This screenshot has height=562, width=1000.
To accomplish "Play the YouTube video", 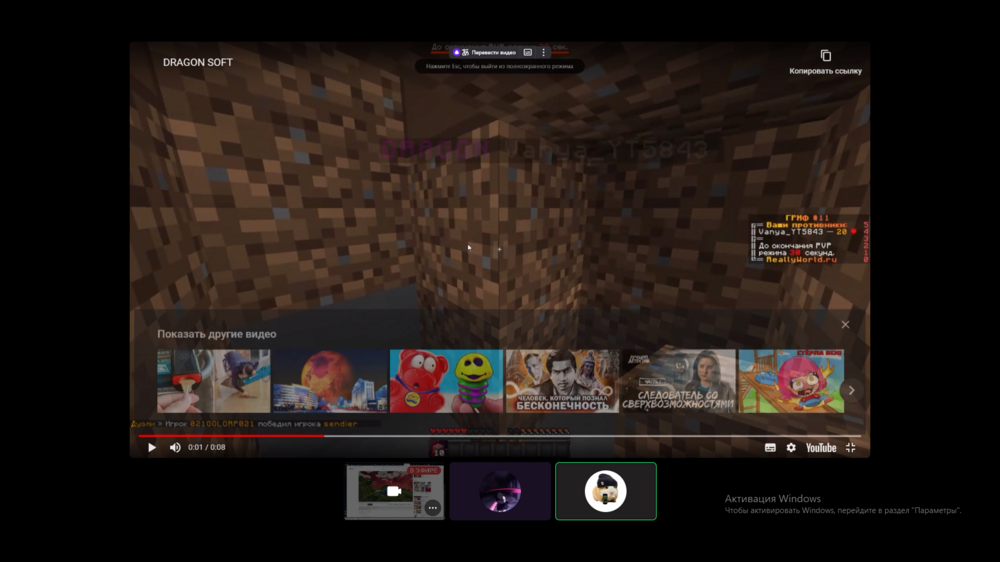I will click(x=152, y=448).
